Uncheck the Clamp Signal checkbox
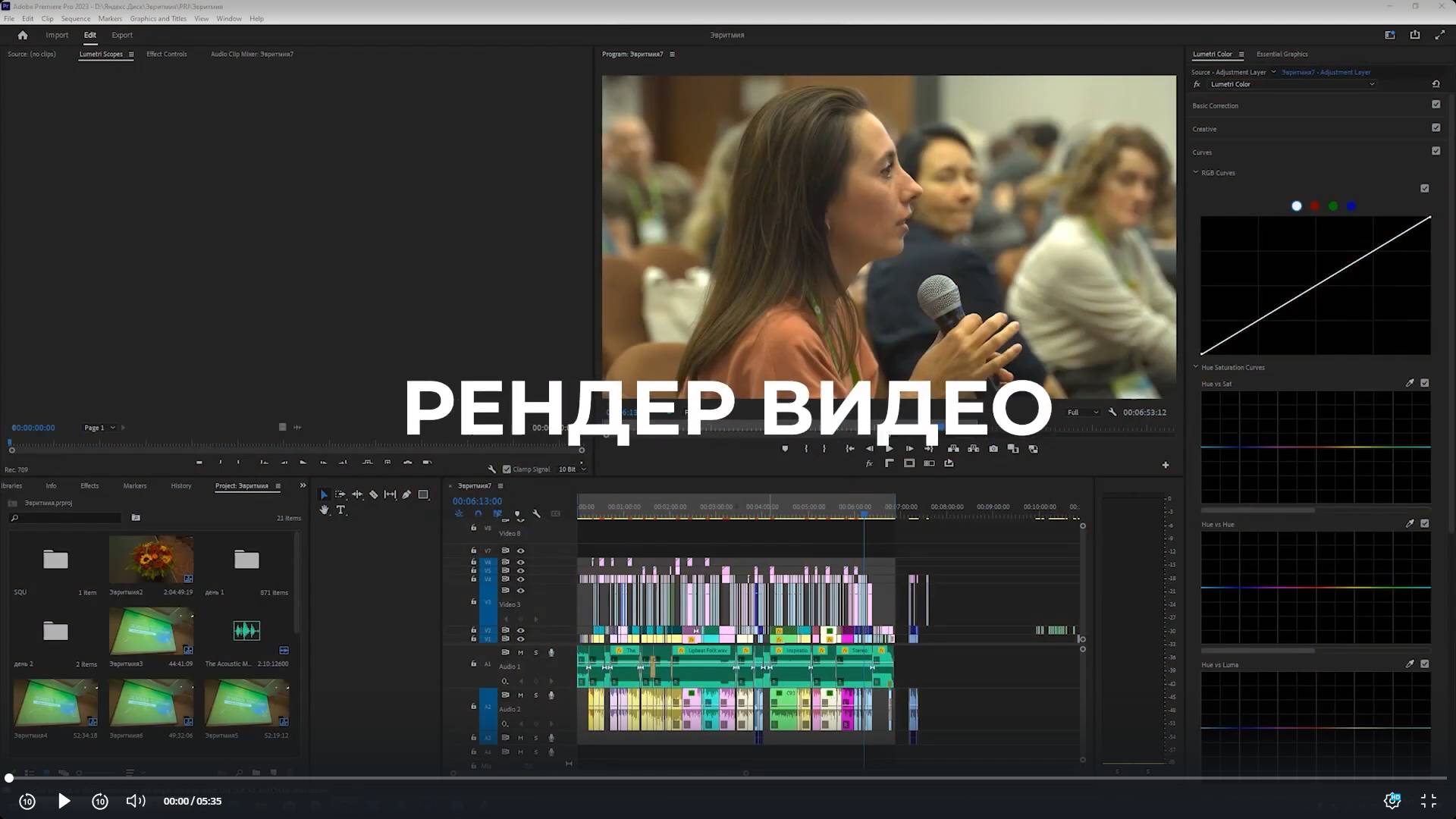Screen dimensions: 1456x819 tap(507, 469)
